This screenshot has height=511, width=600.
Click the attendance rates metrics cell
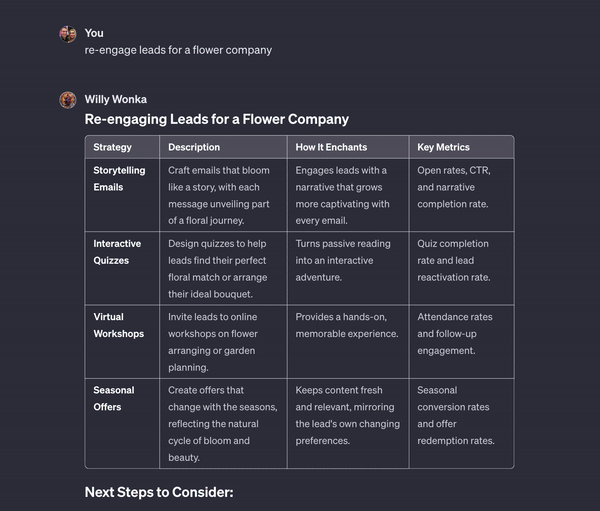coord(455,334)
